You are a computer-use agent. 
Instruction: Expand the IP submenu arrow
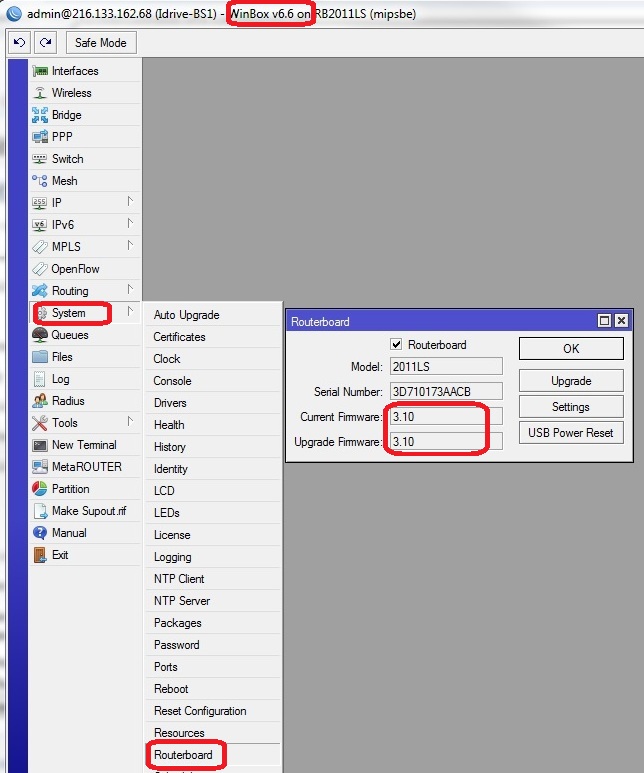point(130,201)
